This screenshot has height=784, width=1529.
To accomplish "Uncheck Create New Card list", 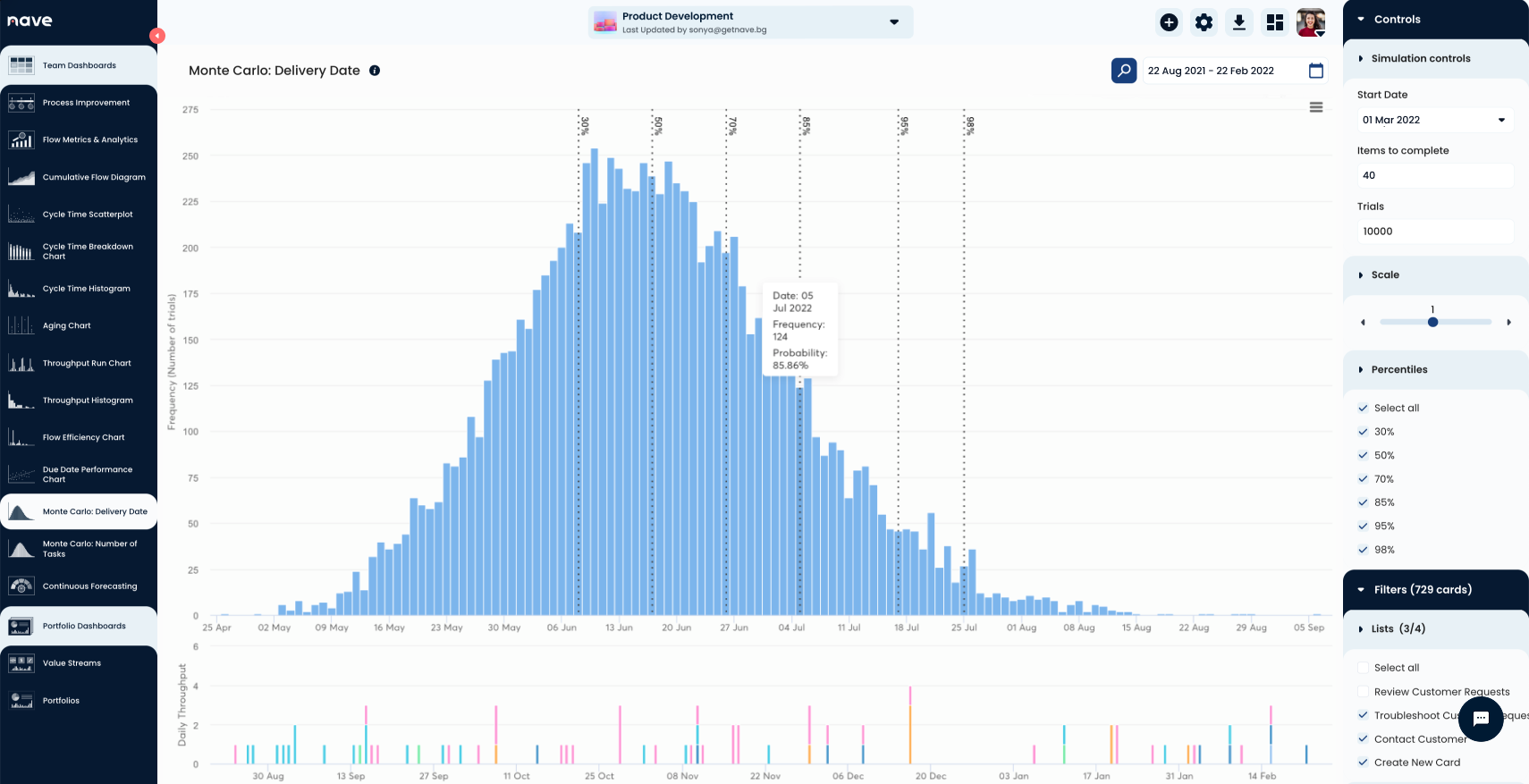I will click(x=1364, y=763).
